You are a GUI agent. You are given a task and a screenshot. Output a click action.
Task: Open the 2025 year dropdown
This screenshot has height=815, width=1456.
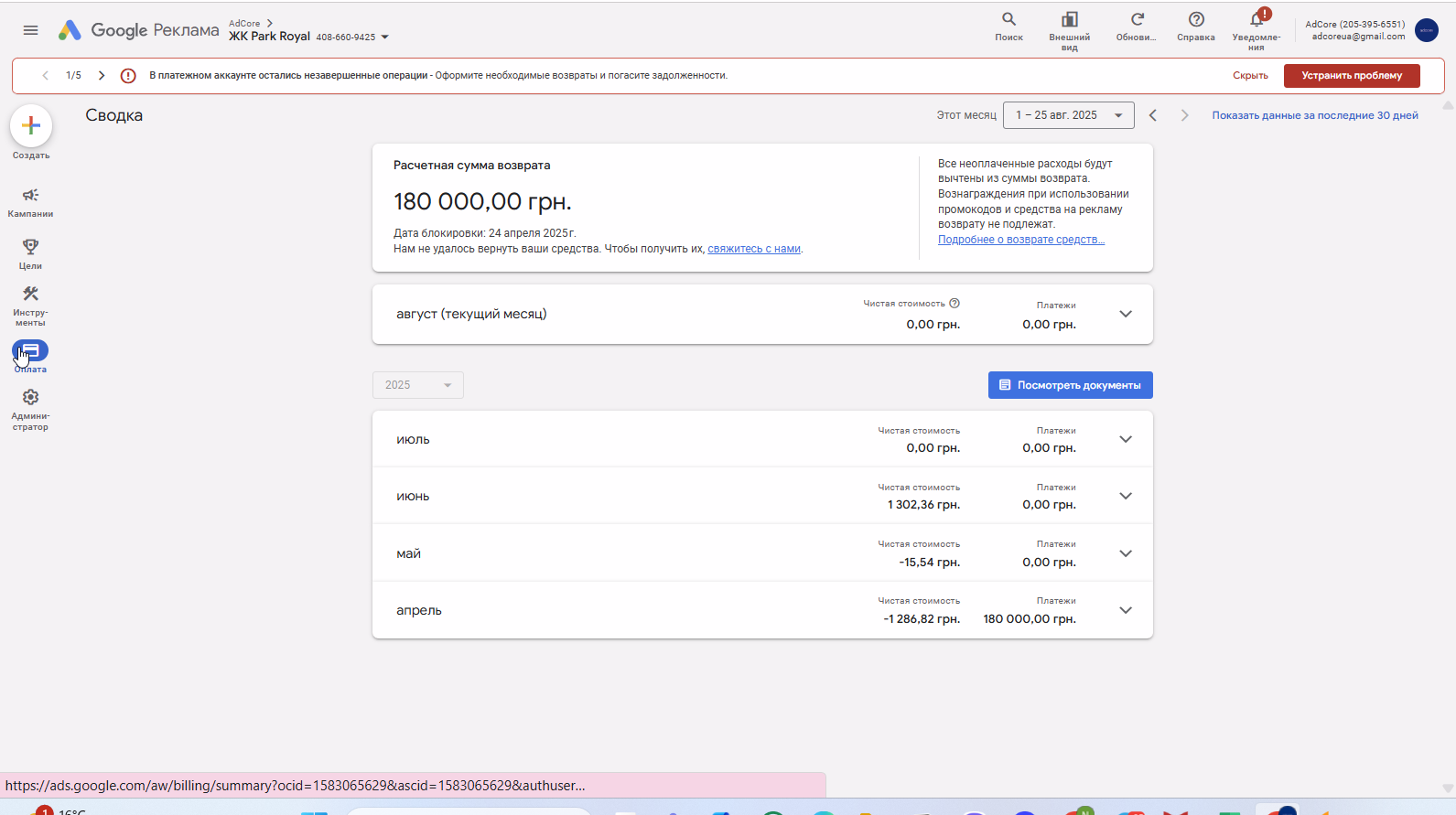(418, 385)
